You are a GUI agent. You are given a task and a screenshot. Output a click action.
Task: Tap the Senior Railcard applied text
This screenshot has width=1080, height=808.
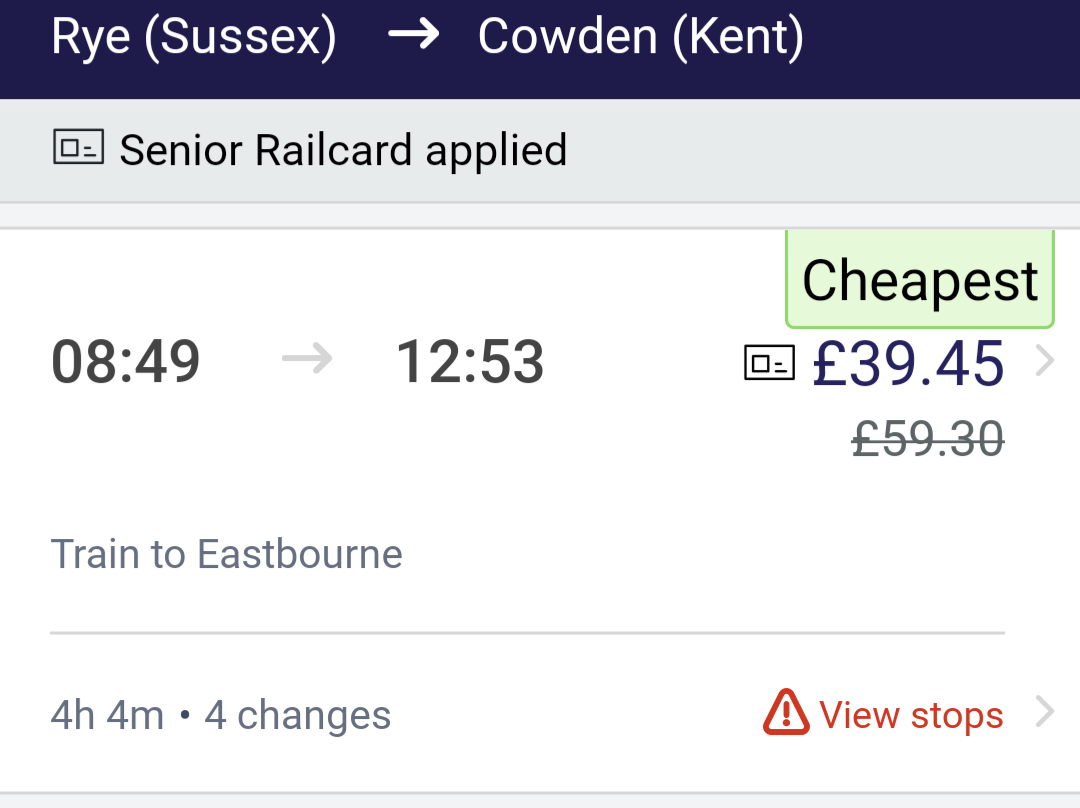click(x=343, y=151)
